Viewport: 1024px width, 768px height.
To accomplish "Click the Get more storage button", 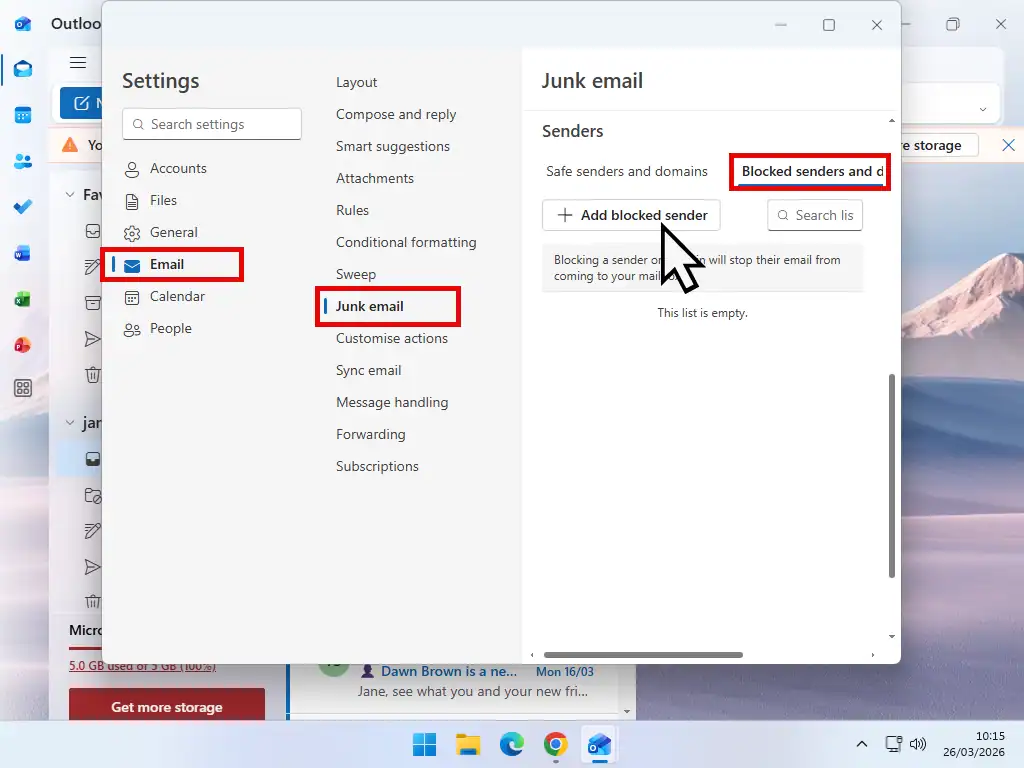I will click(x=166, y=706).
